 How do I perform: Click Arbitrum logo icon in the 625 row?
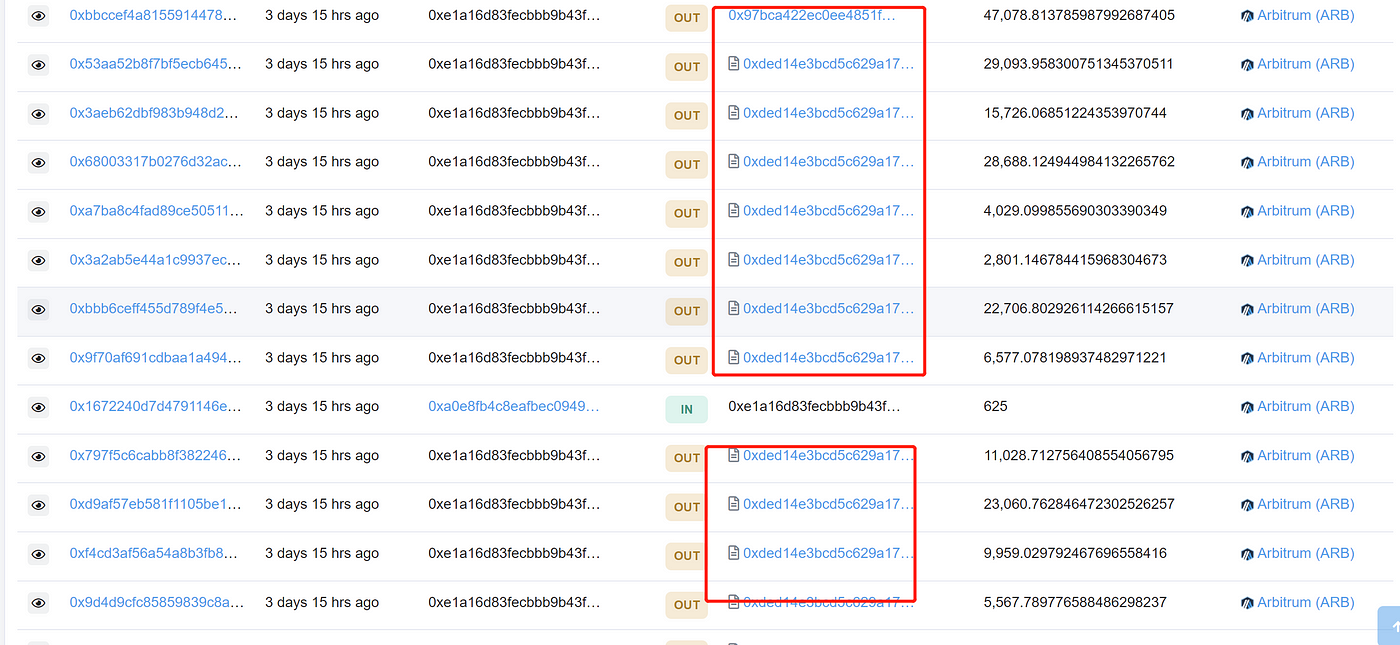(x=1247, y=407)
